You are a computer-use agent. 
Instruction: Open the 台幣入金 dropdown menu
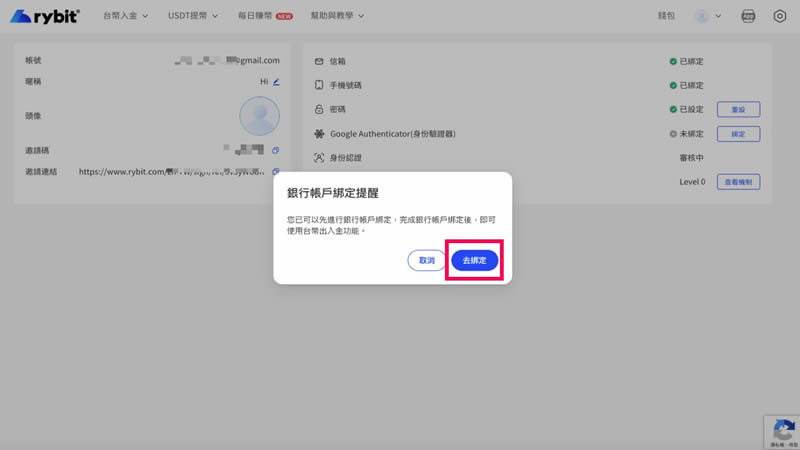click(125, 16)
